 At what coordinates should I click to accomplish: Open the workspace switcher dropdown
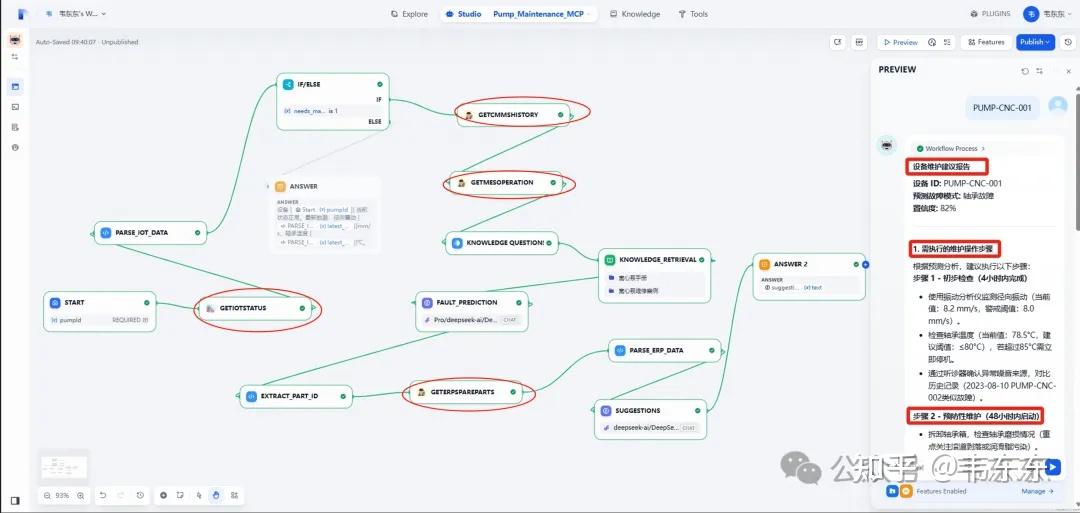point(76,14)
